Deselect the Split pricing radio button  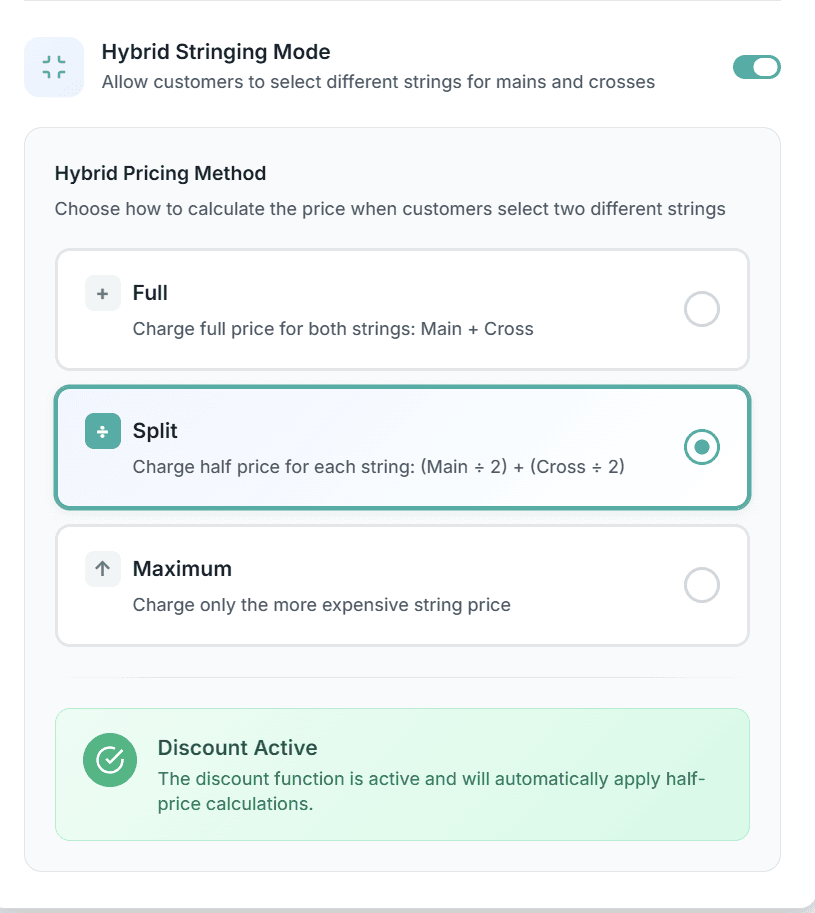[x=702, y=447]
